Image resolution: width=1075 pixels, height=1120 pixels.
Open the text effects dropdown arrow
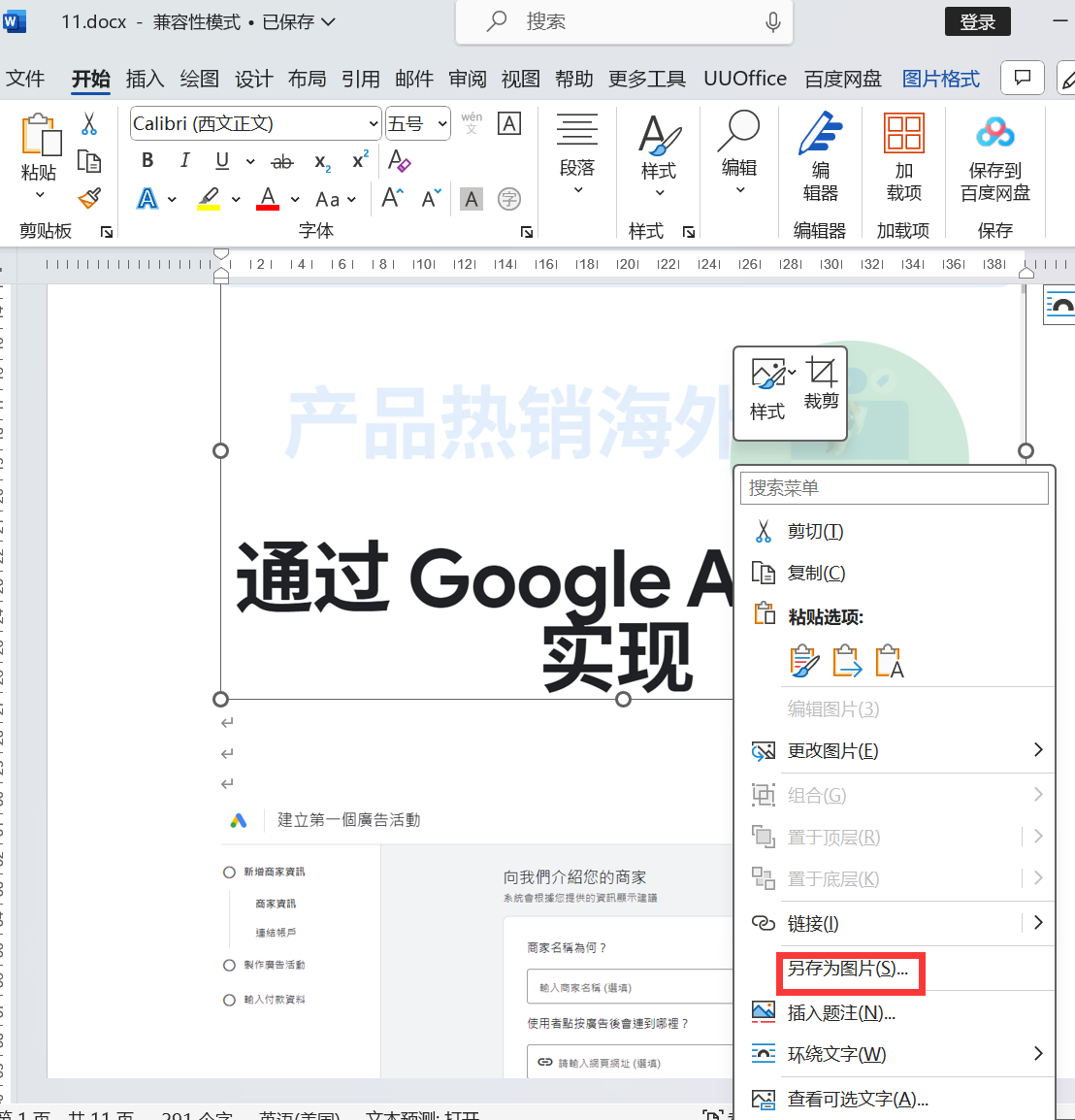pos(172,199)
